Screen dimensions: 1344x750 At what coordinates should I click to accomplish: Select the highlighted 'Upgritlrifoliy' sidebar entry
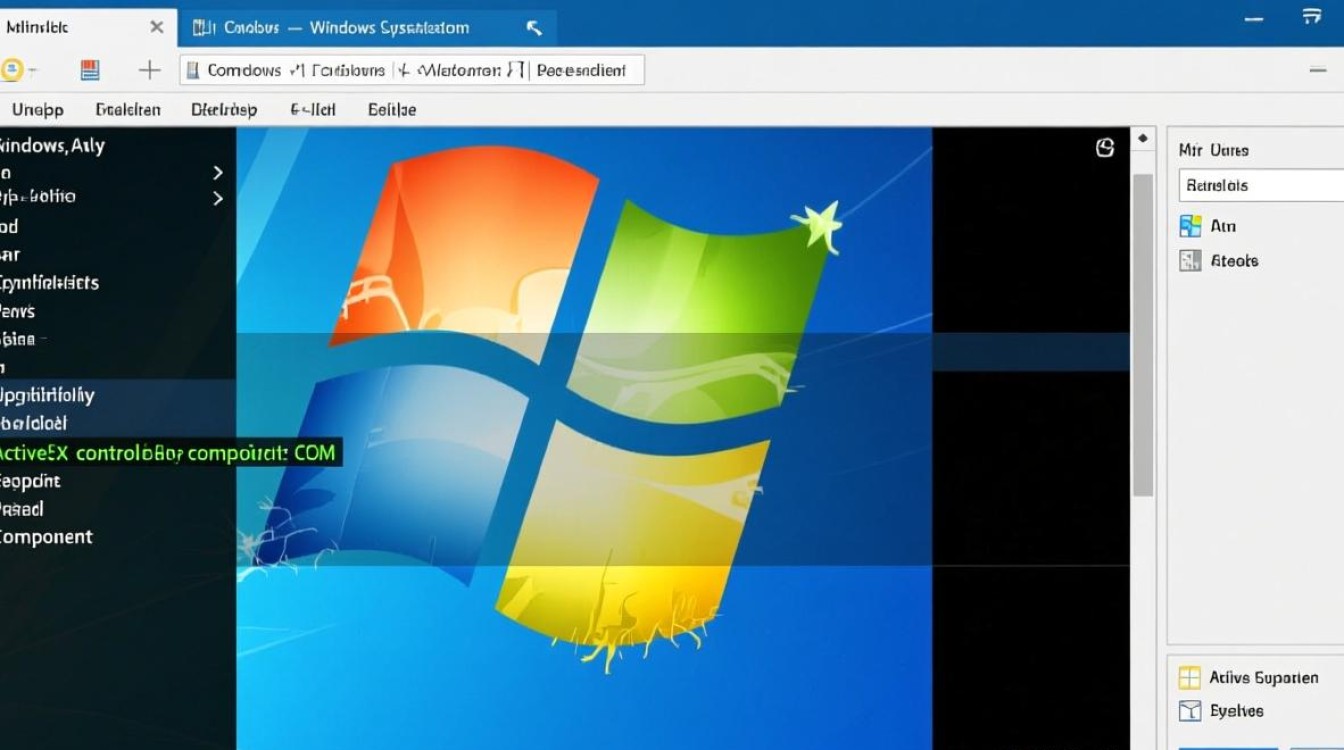tap(47, 395)
